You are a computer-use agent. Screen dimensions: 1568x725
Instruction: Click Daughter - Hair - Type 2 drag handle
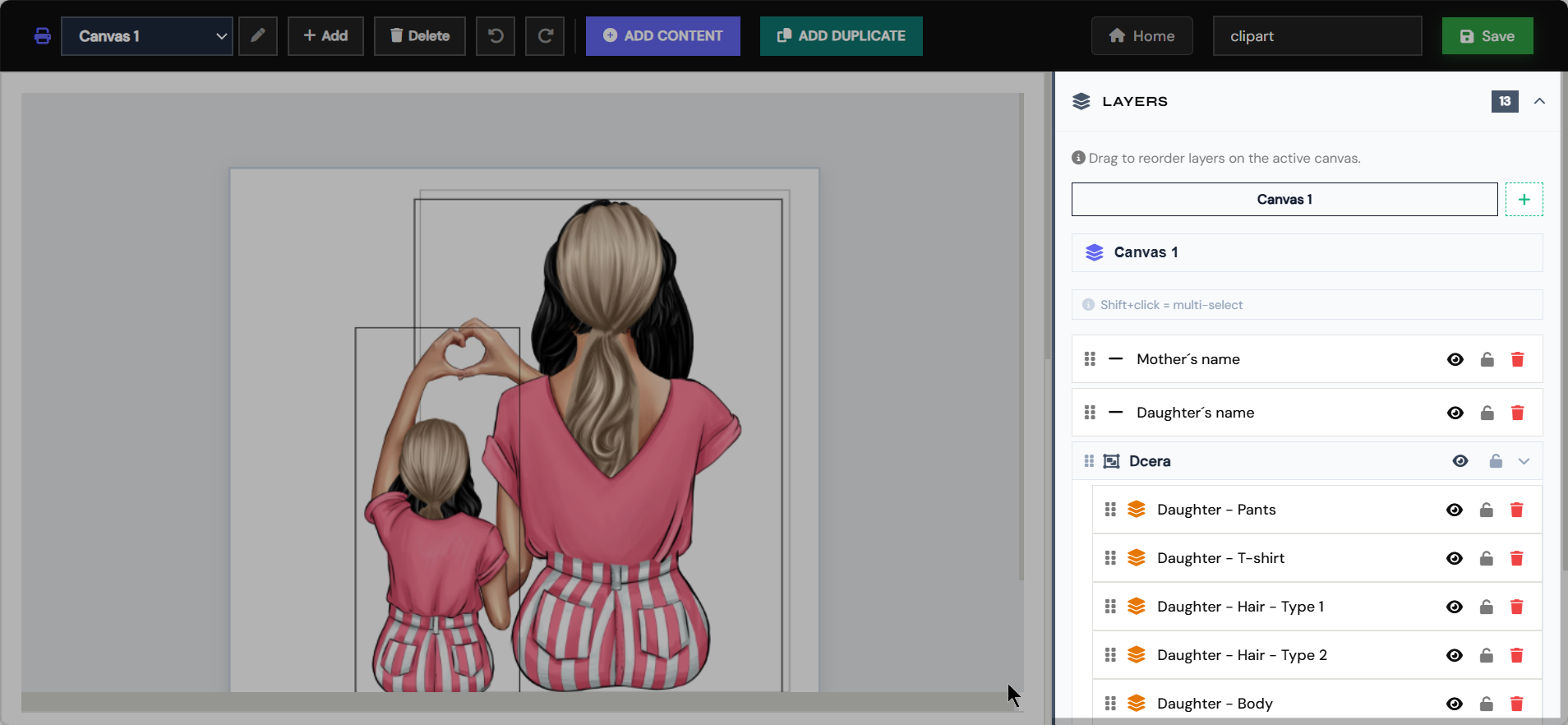[1110, 655]
